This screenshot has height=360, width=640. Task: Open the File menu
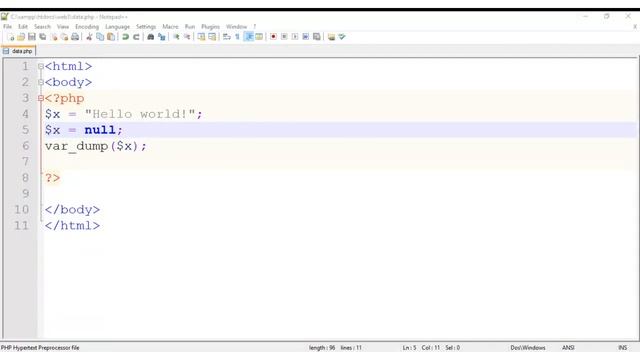(x=7, y=27)
